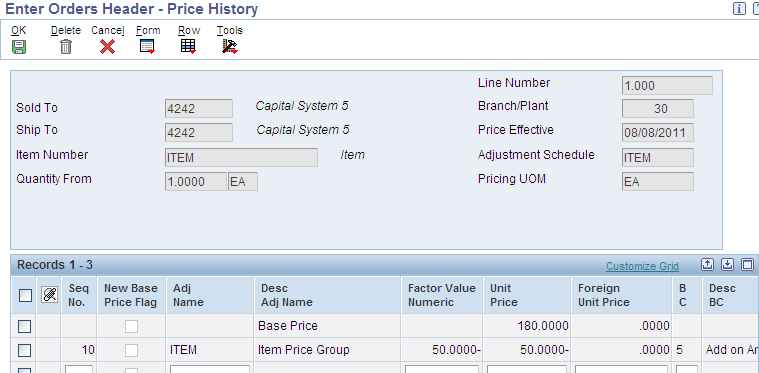Click the Line Number field 1.000
The width and height of the screenshot is (759, 373).
tap(667, 86)
